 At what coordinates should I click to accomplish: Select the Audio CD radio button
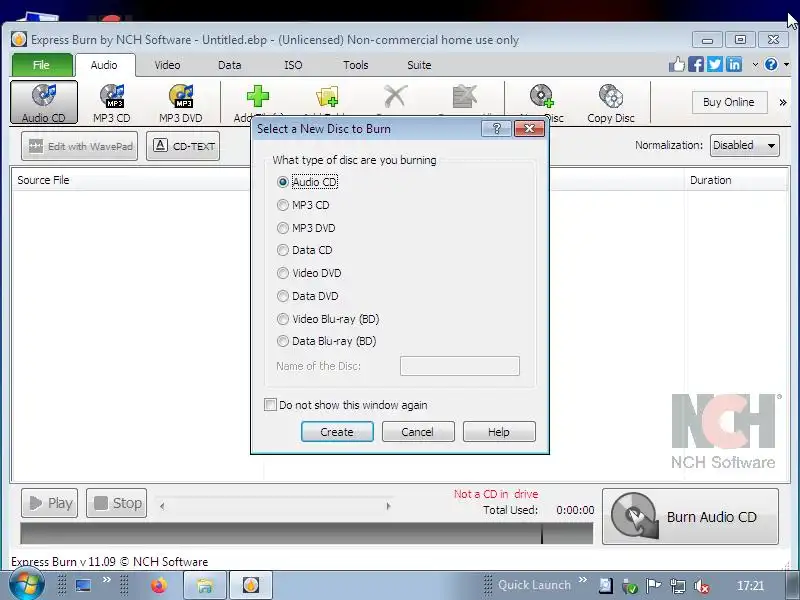coord(283,182)
